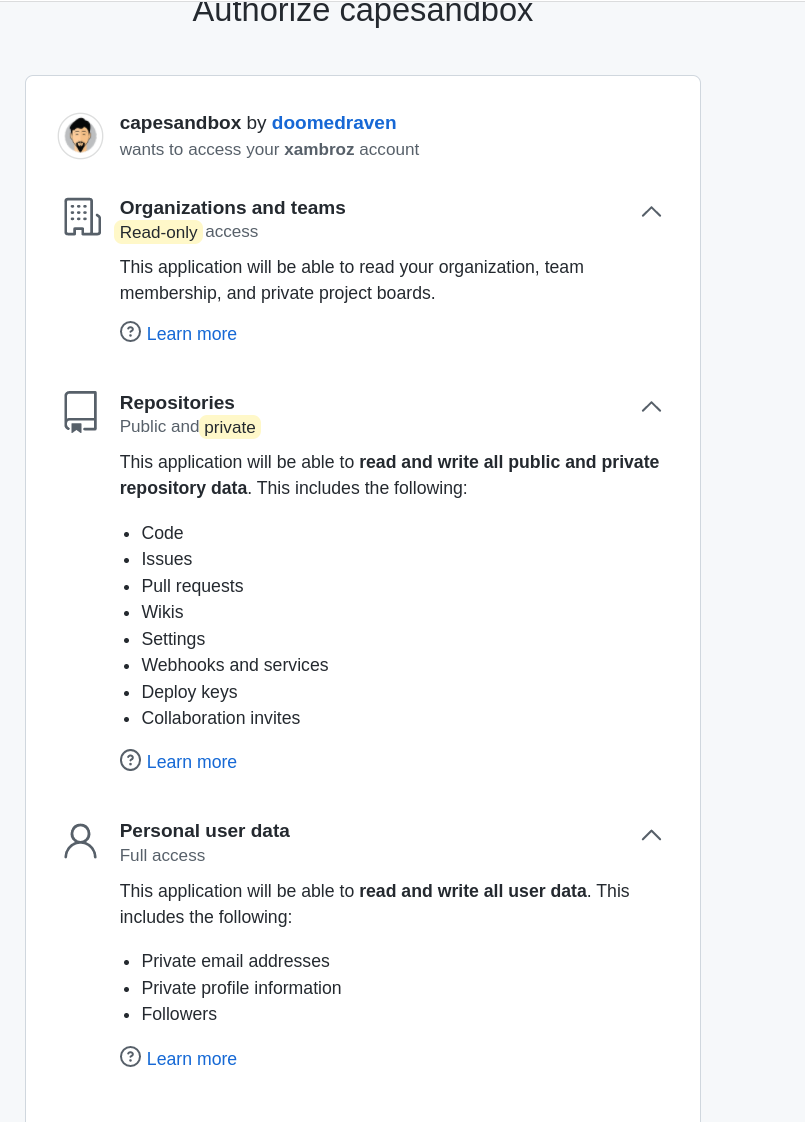Click the capesandbox avatar image

[x=80, y=135]
